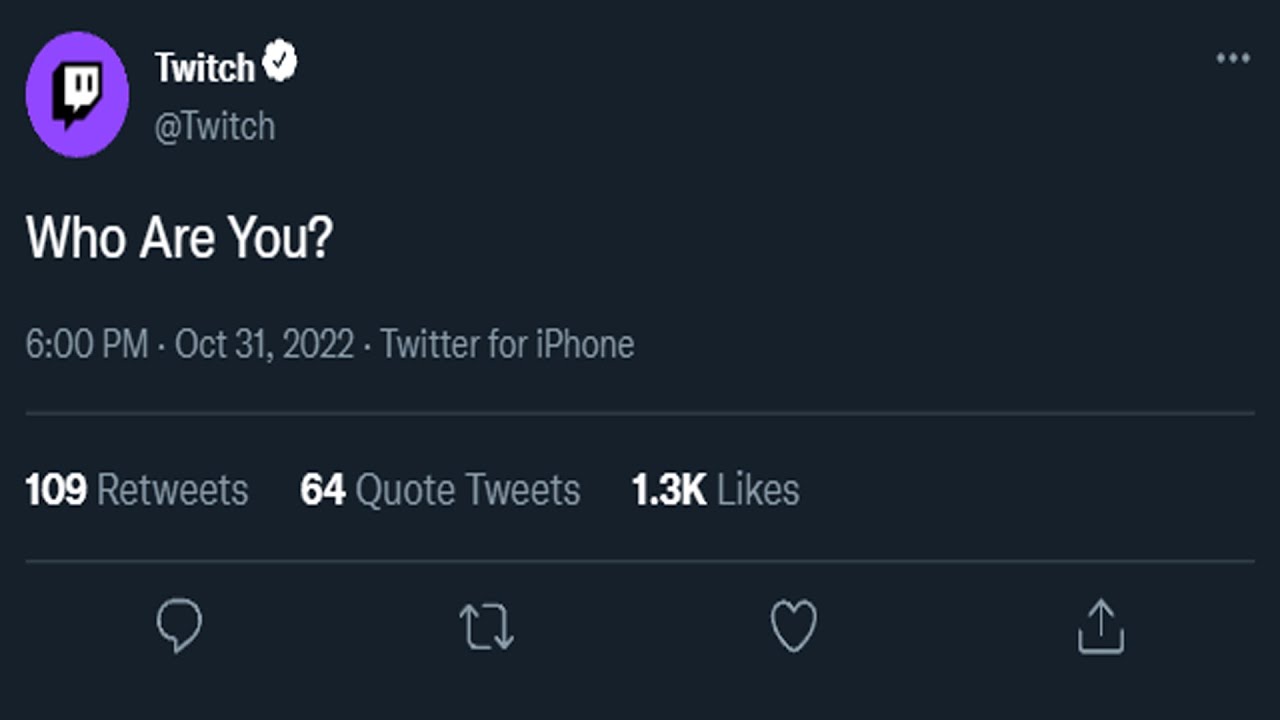
Task: Open the three-dot more options menu
Action: point(1233,59)
